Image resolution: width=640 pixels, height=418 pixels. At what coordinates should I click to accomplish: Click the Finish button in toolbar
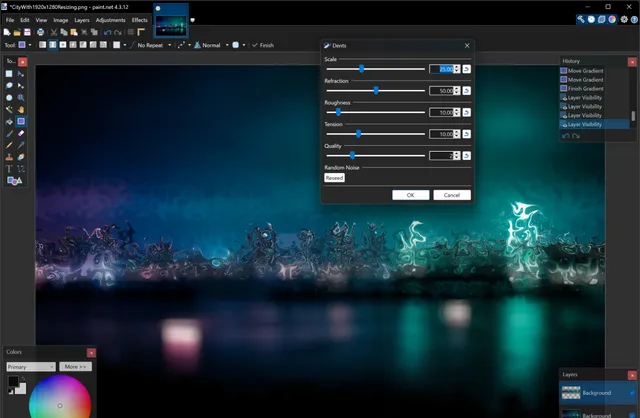[x=263, y=45]
